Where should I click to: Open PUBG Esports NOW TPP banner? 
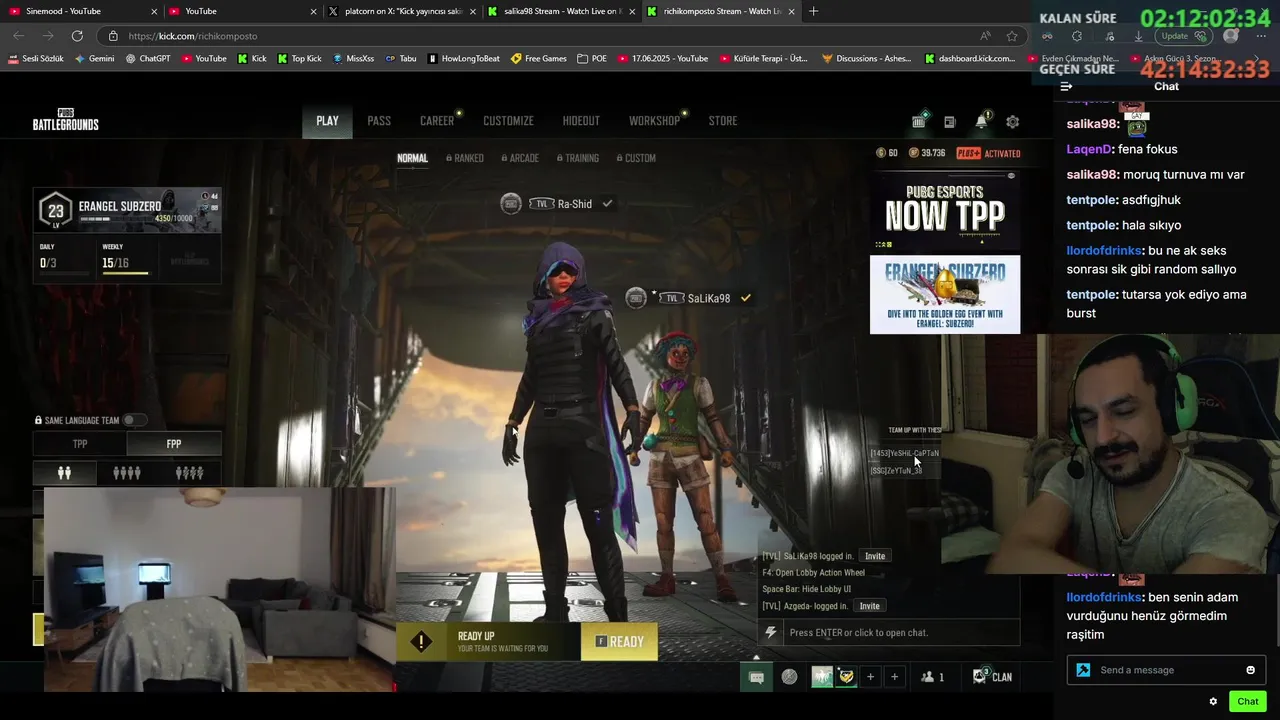pyautogui.click(x=945, y=210)
